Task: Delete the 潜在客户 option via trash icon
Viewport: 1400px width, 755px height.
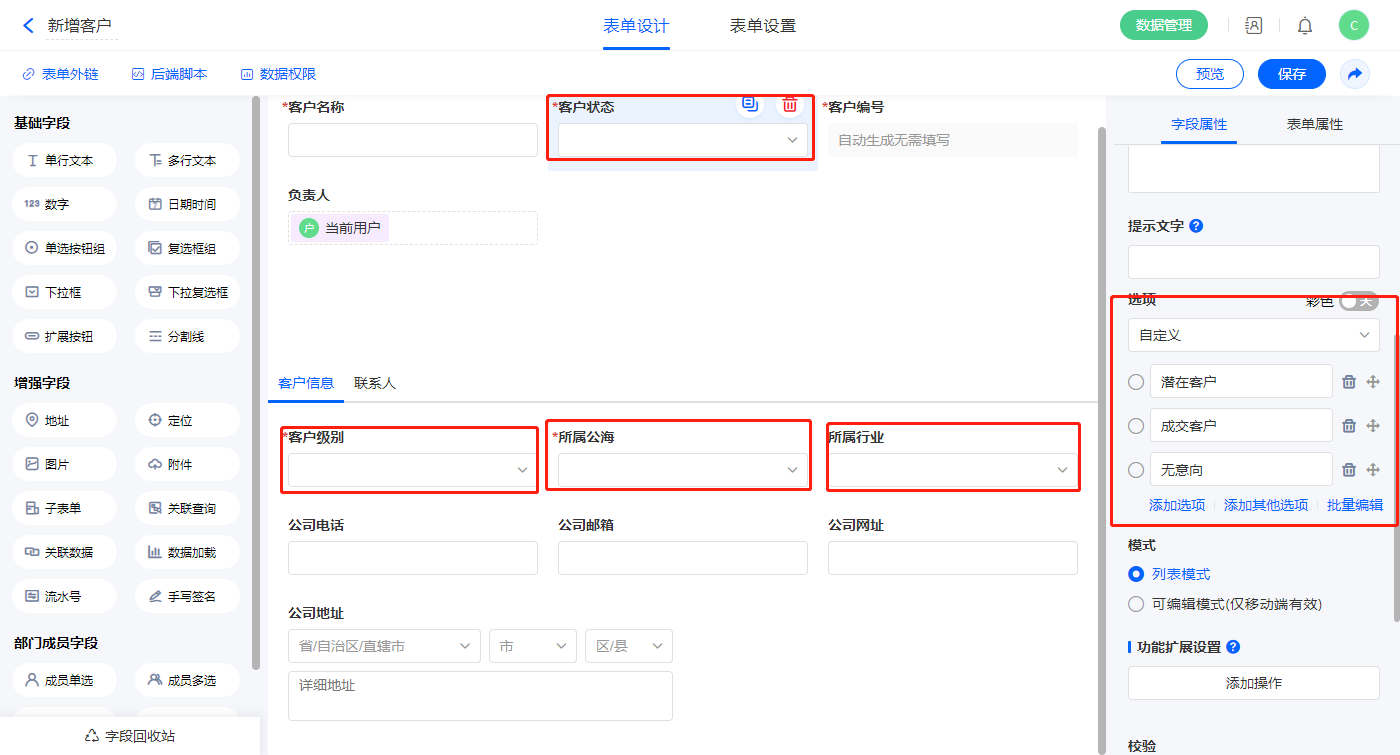Action: pyautogui.click(x=1349, y=382)
